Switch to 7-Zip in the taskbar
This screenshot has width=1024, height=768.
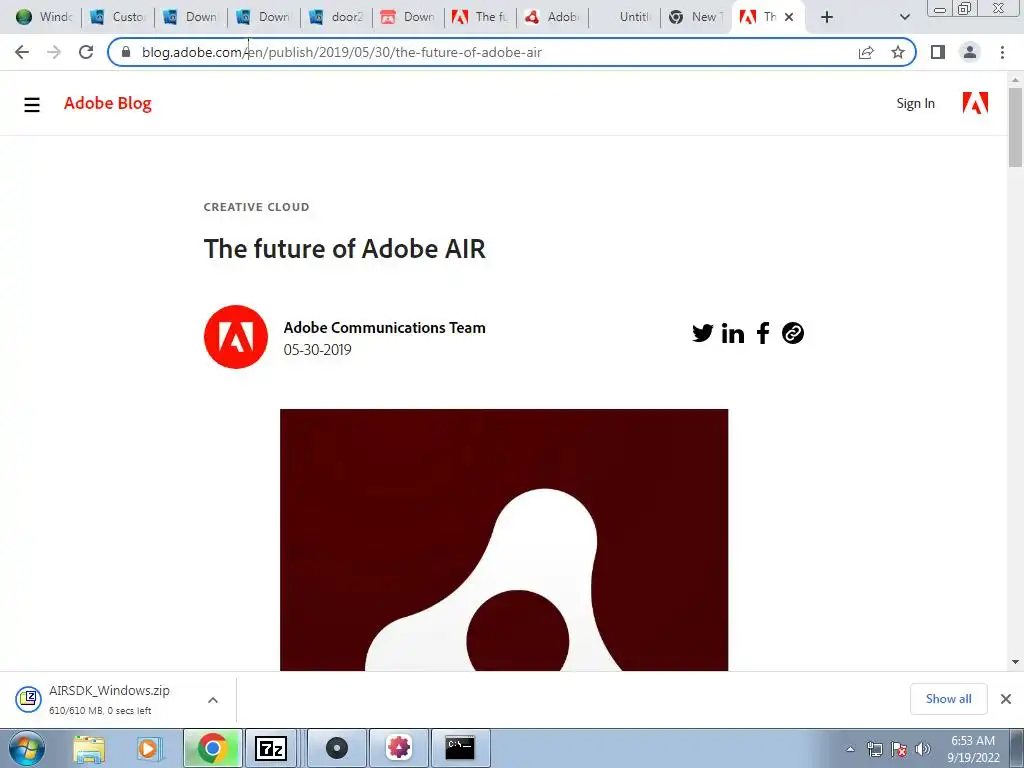coord(271,748)
